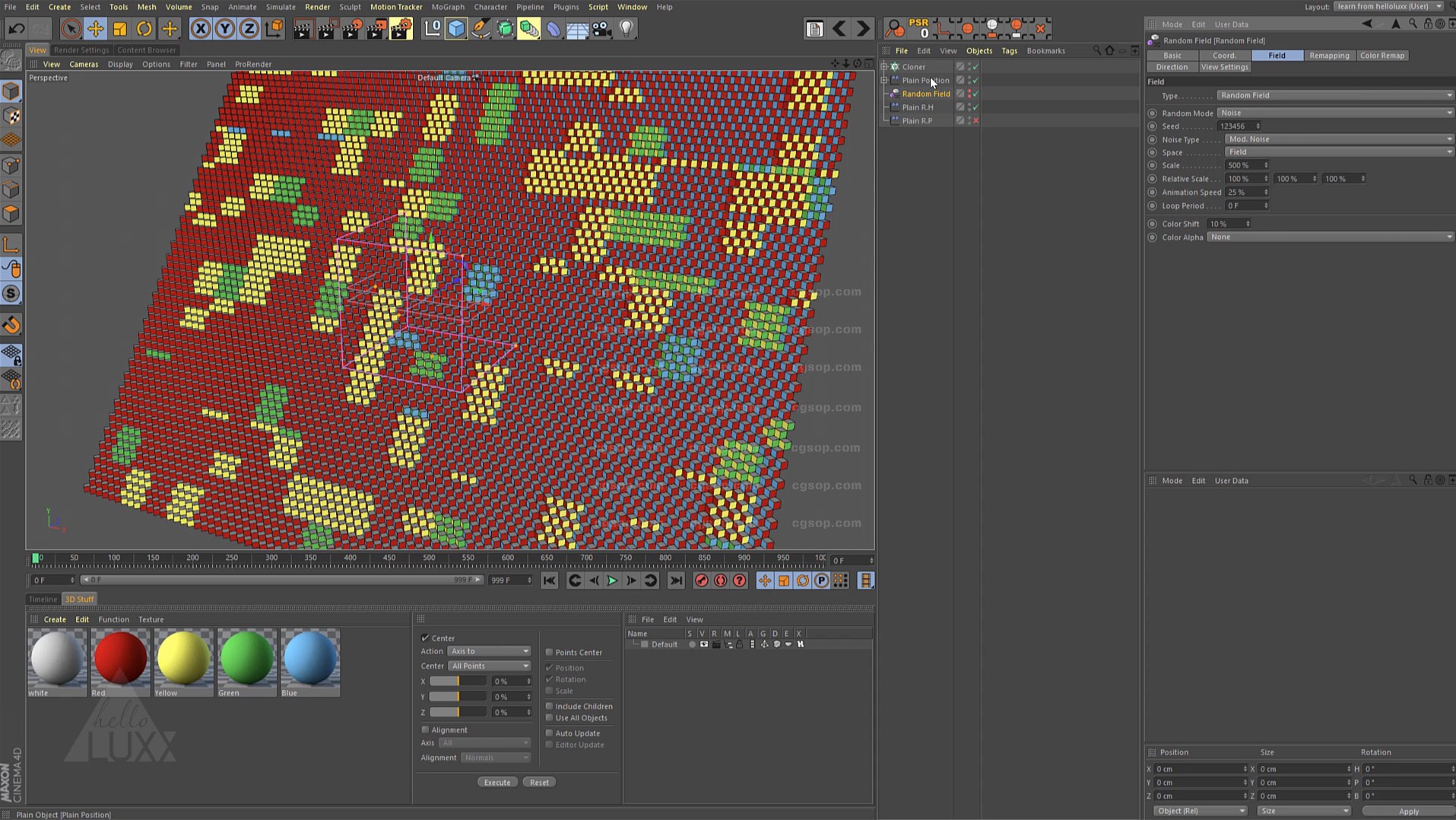
Task: Click the PSR reset icon
Action: 919,28
